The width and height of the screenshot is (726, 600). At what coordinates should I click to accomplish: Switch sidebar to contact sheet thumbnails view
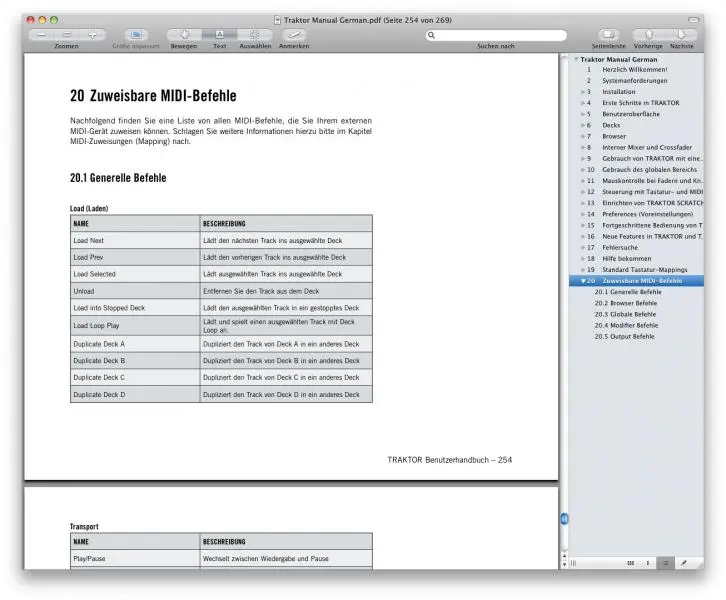pyautogui.click(x=631, y=563)
